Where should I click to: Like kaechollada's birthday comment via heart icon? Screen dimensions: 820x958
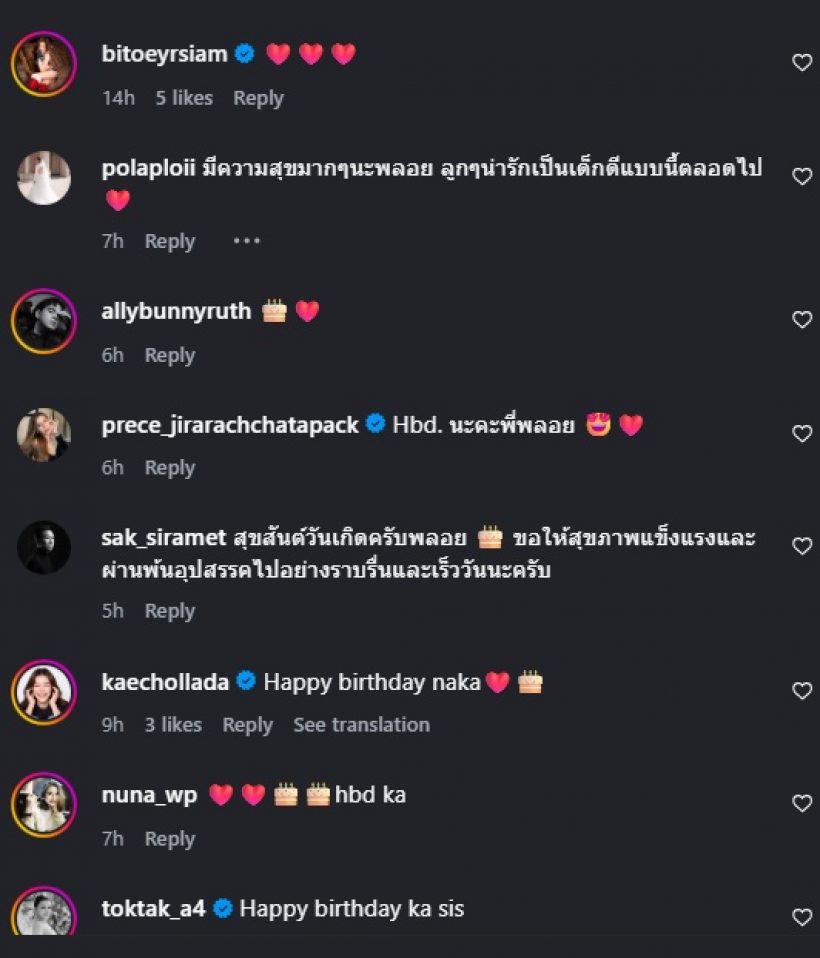point(801,690)
